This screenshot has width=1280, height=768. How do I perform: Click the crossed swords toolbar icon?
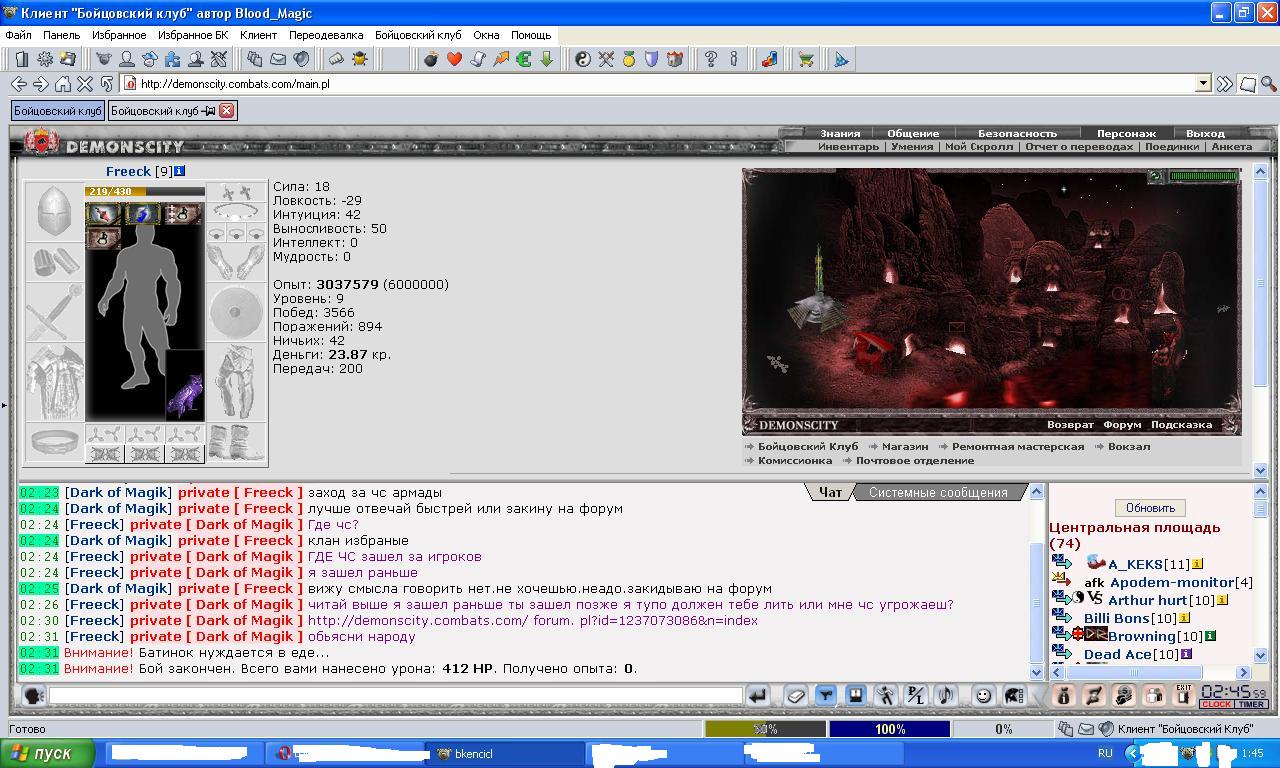[x=606, y=60]
